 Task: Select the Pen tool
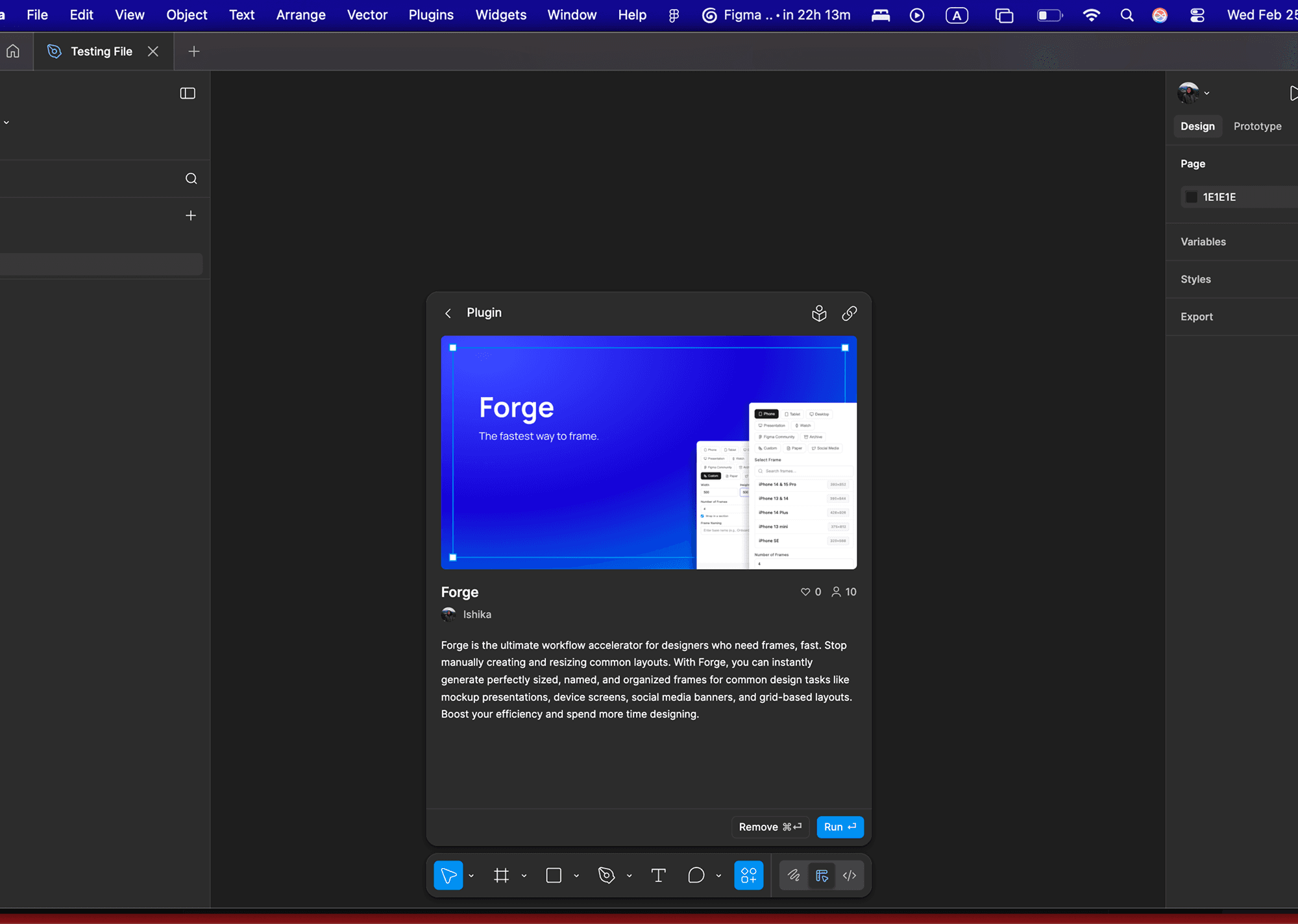[x=606, y=875]
